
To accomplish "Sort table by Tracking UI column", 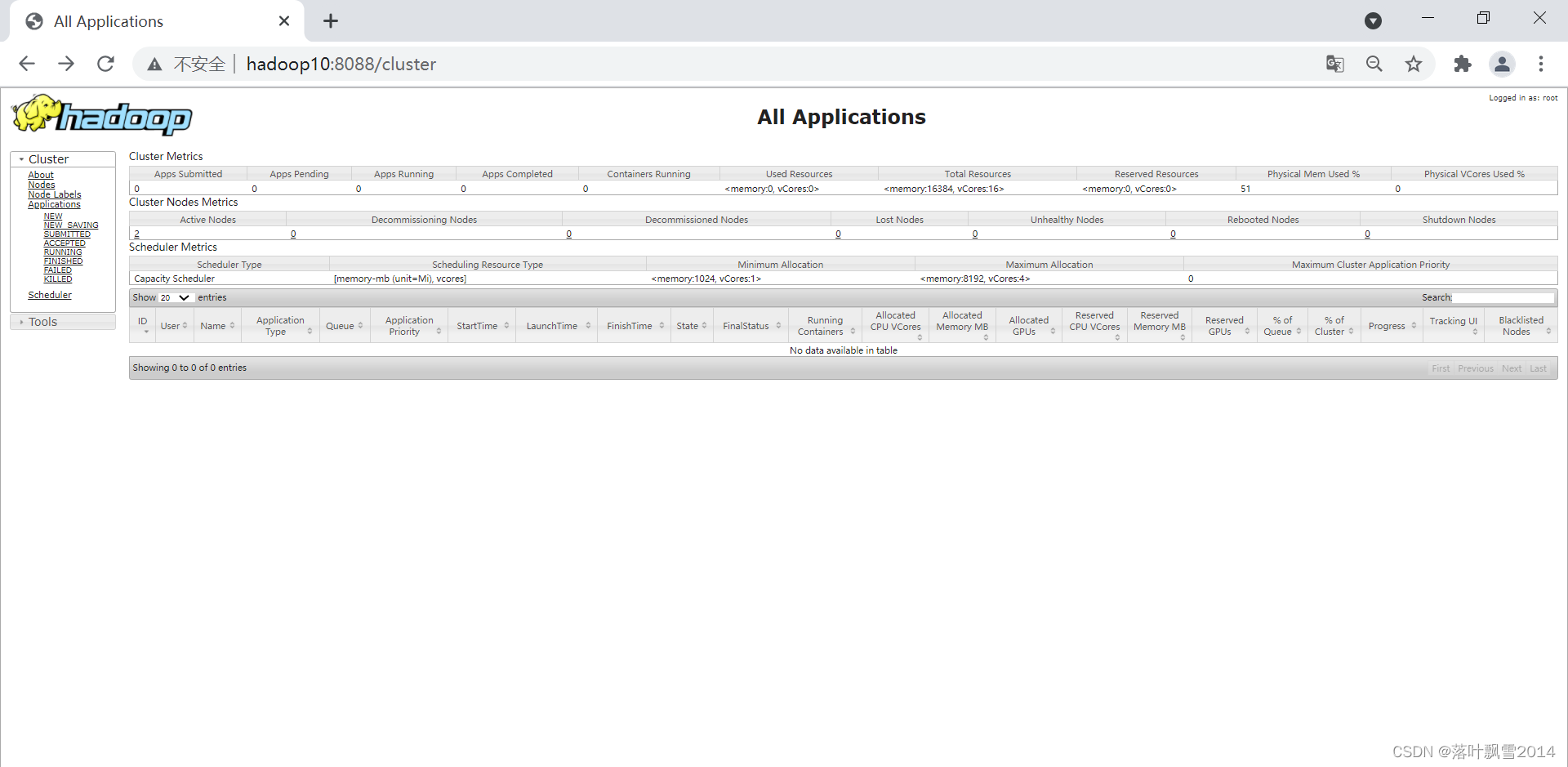I will tap(1454, 325).
